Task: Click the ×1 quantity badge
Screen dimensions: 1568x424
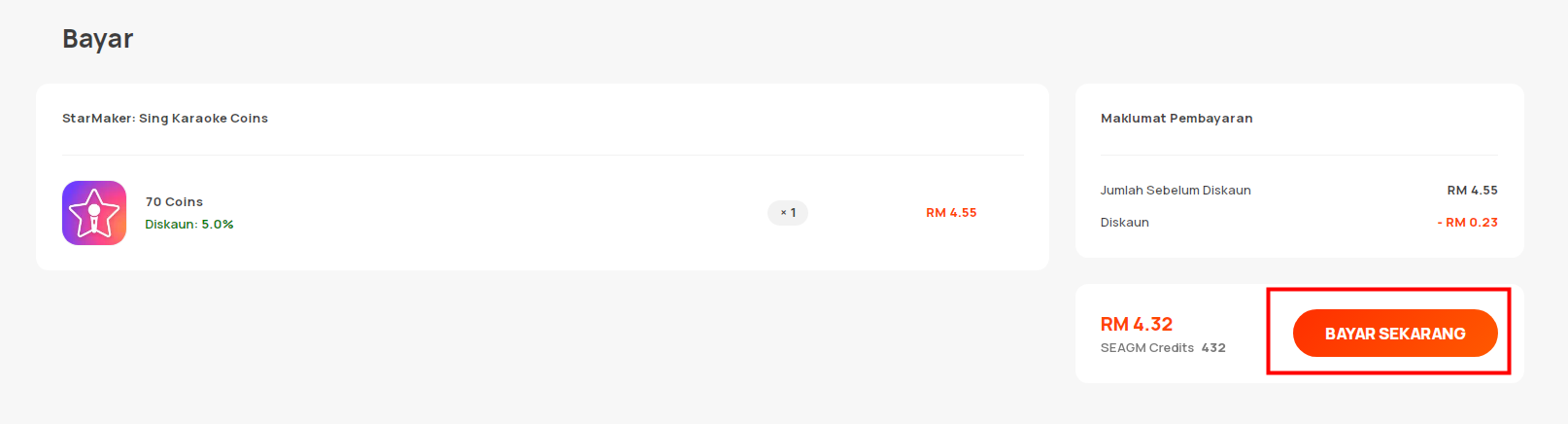Action: click(x=788, y=213)
